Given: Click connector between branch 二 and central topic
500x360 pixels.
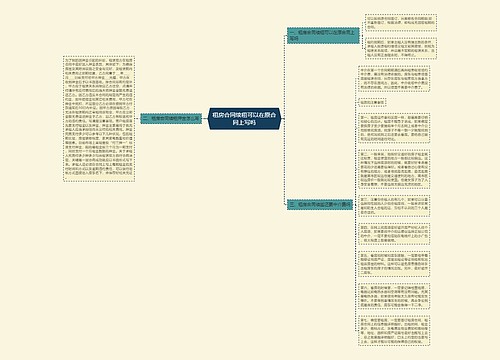Looking at the screenshot, I should coord(205,119).
